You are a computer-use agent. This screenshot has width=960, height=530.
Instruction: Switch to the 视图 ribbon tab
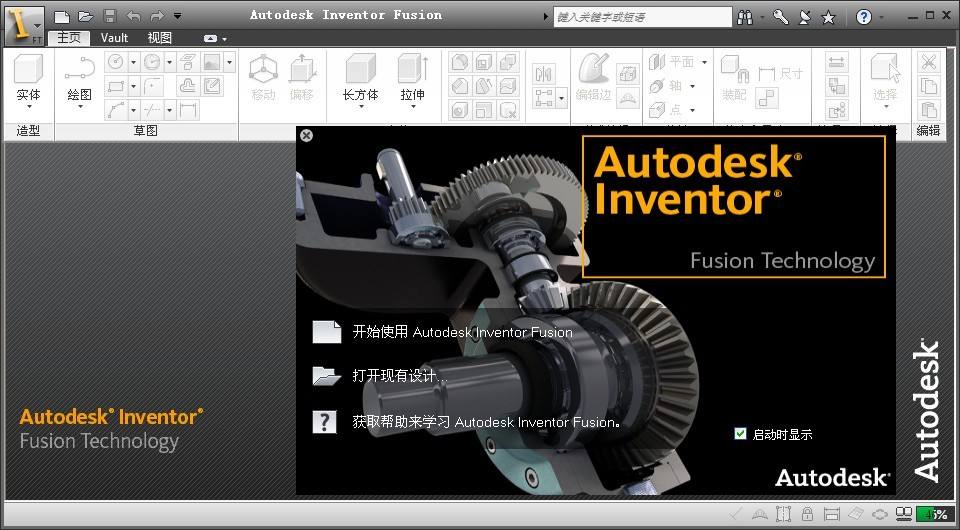click(x=159, y=38)
